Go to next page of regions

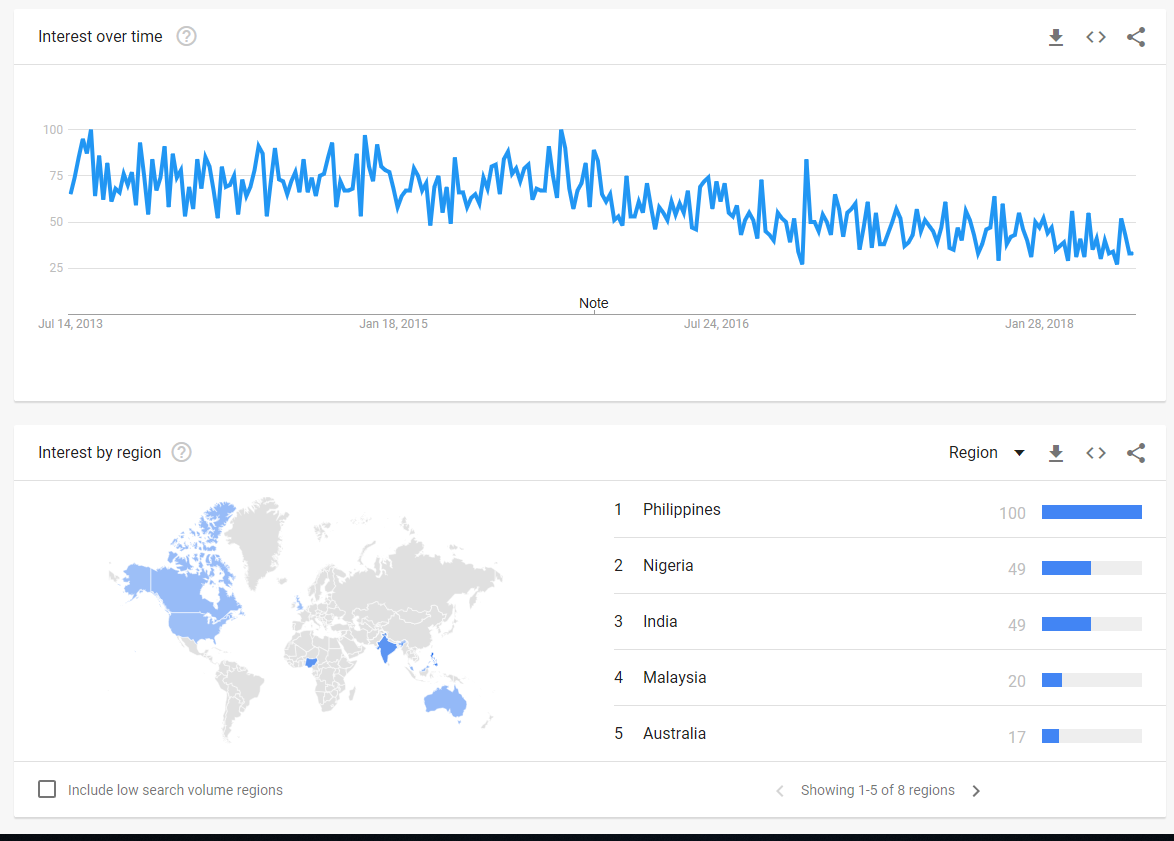[x=976, y=791]
